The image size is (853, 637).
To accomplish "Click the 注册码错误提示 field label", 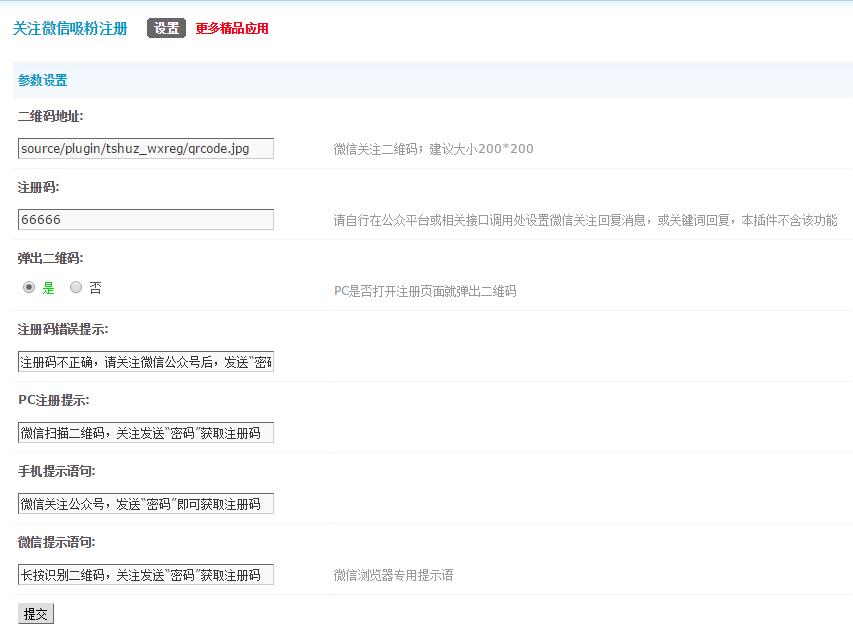I will [x=63, y=329].
